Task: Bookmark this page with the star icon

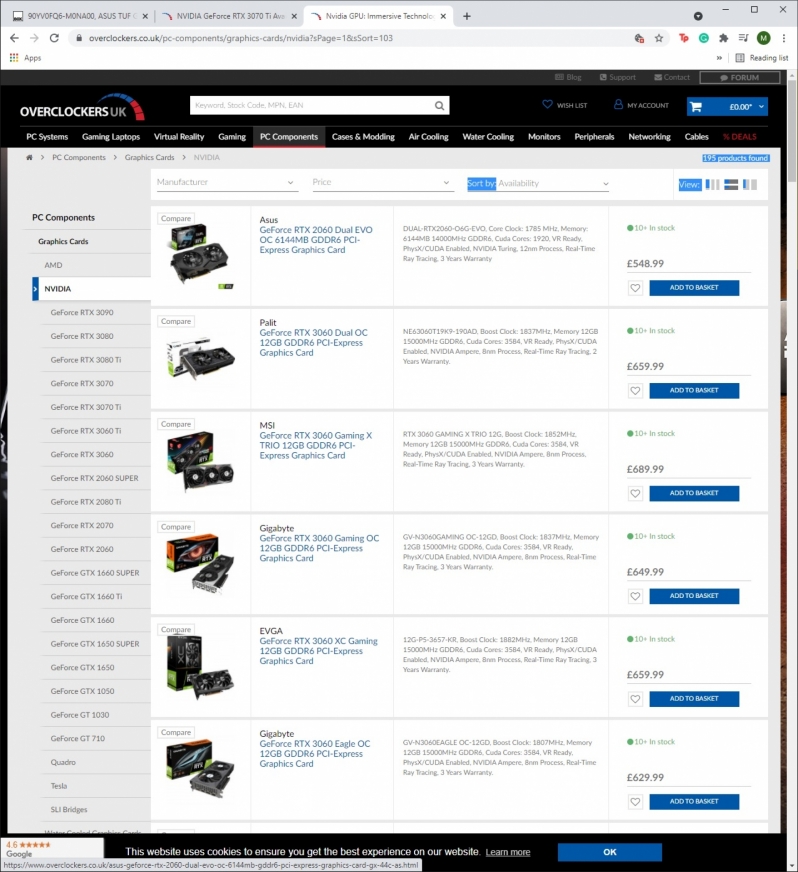Action: pyautogui.click(x=659, y=38)
